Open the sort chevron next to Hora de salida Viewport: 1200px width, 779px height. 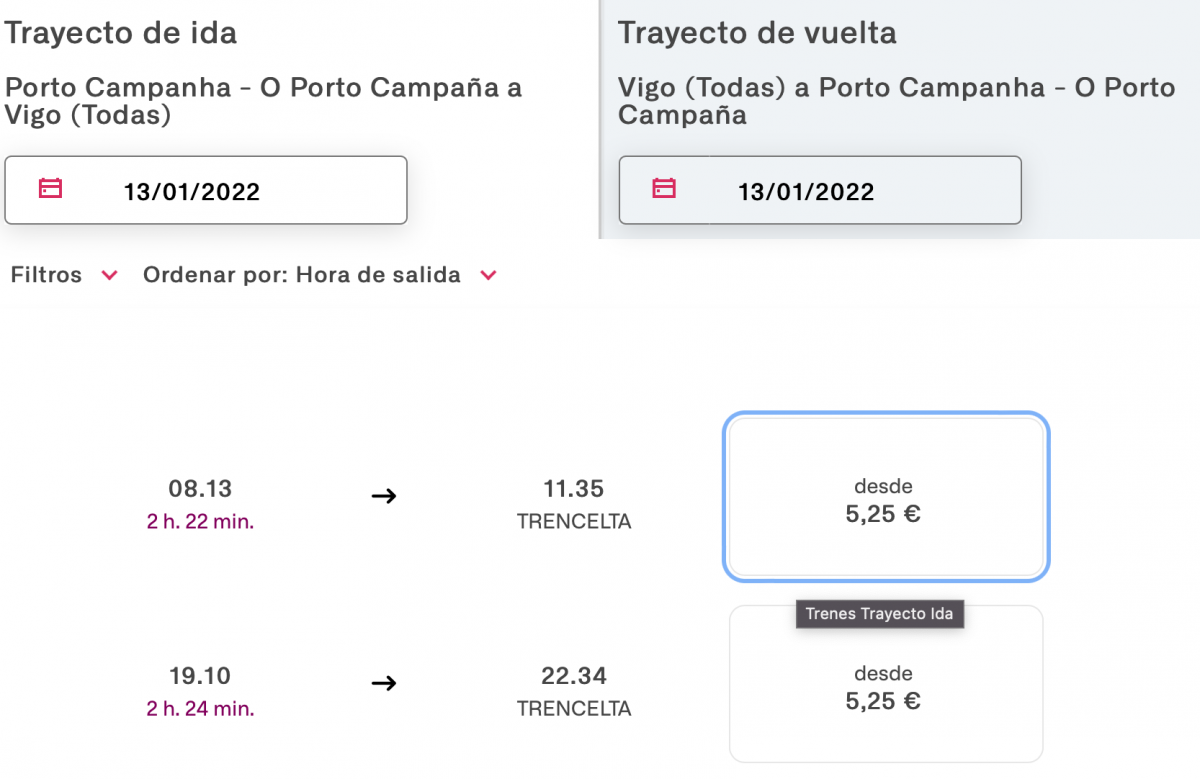(x=488, y=276)
